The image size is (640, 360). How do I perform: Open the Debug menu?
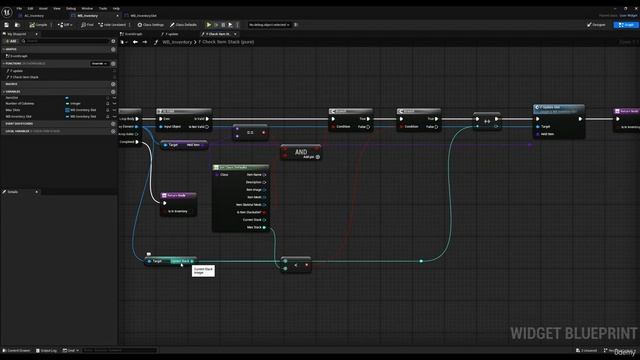pos(71,8)
